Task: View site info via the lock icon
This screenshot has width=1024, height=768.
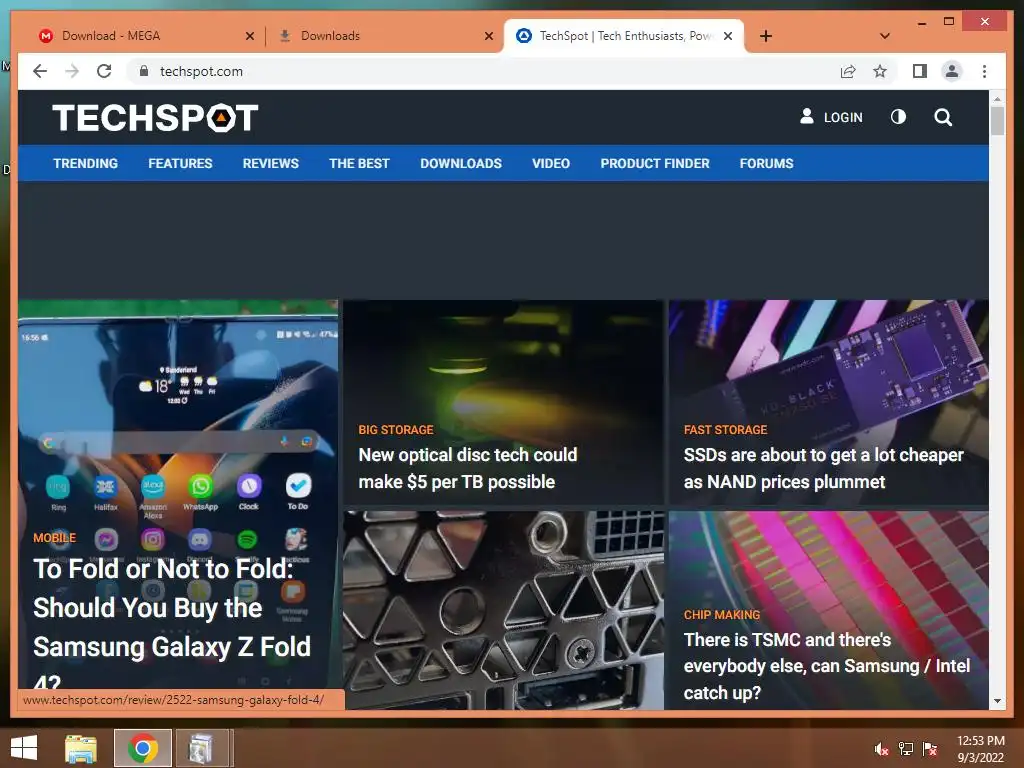Action: pyautogui.click(x=144, y=71)
